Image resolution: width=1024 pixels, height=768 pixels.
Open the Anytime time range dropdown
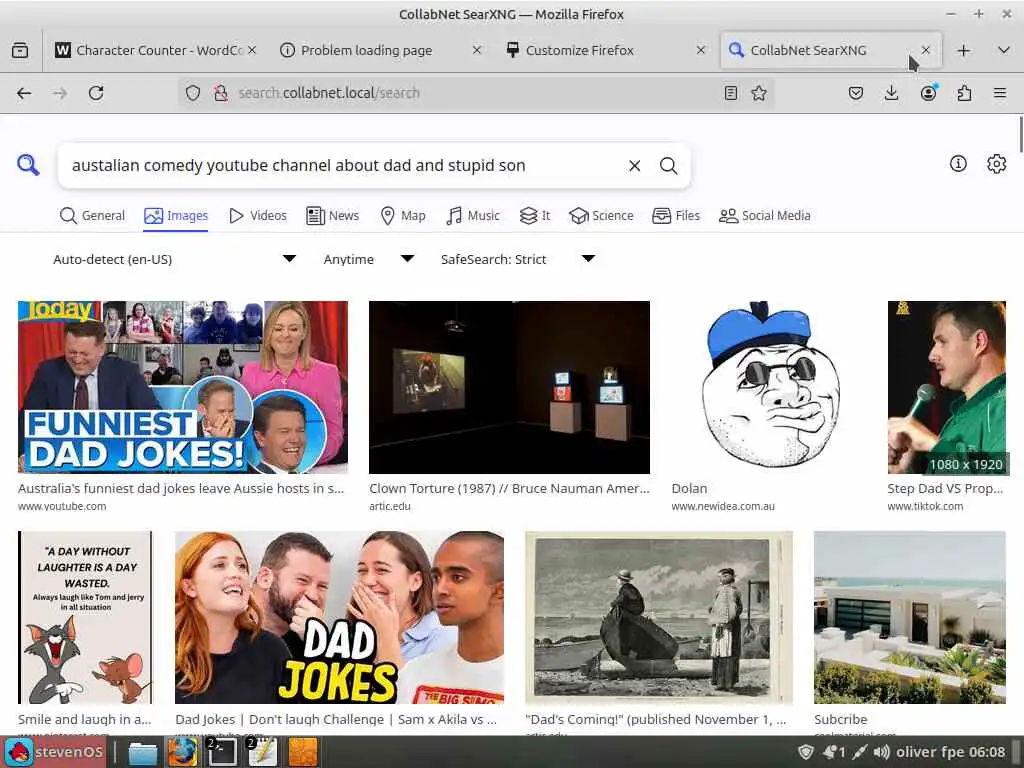pos(368,259)
